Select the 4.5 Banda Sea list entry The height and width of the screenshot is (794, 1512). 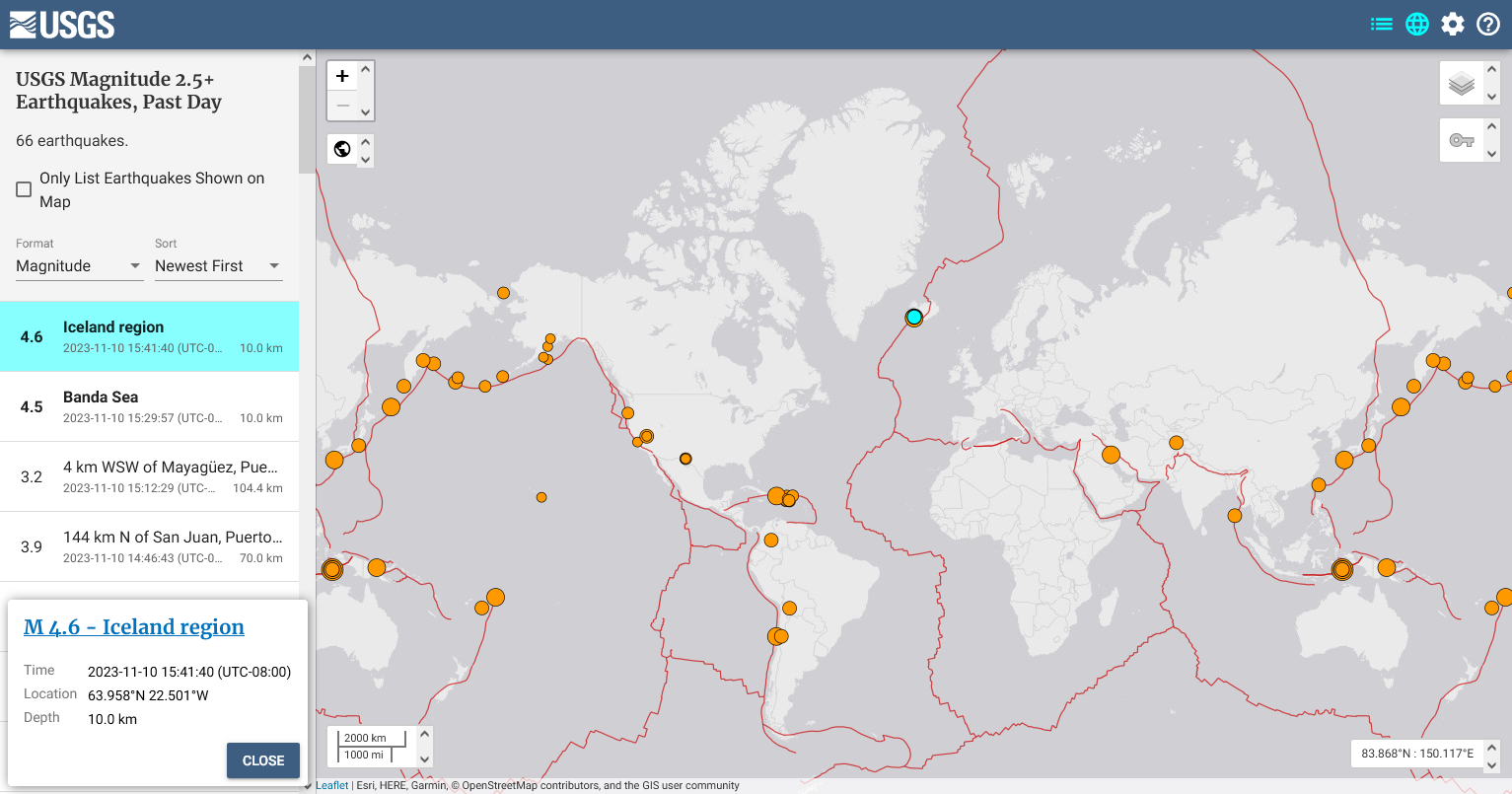coord(149,406)
